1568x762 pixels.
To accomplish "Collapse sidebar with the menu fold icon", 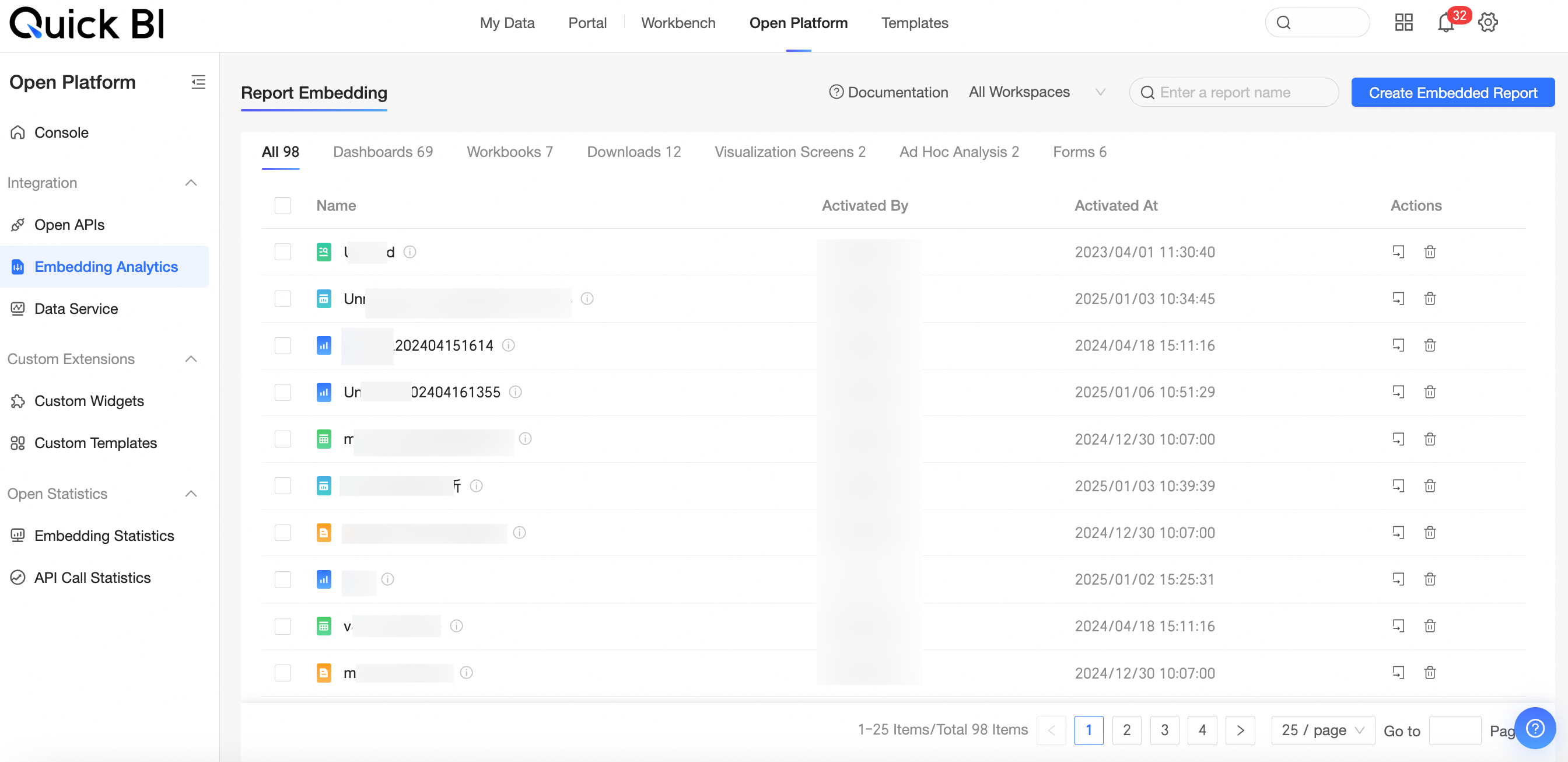I will pyautogui.click(x=198, y=82).
